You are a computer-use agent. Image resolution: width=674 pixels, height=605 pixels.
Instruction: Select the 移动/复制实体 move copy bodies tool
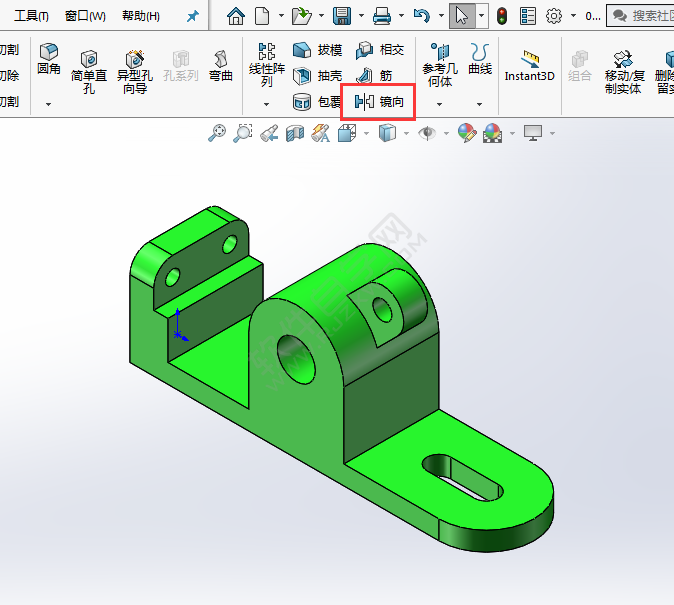pos(623,72)
